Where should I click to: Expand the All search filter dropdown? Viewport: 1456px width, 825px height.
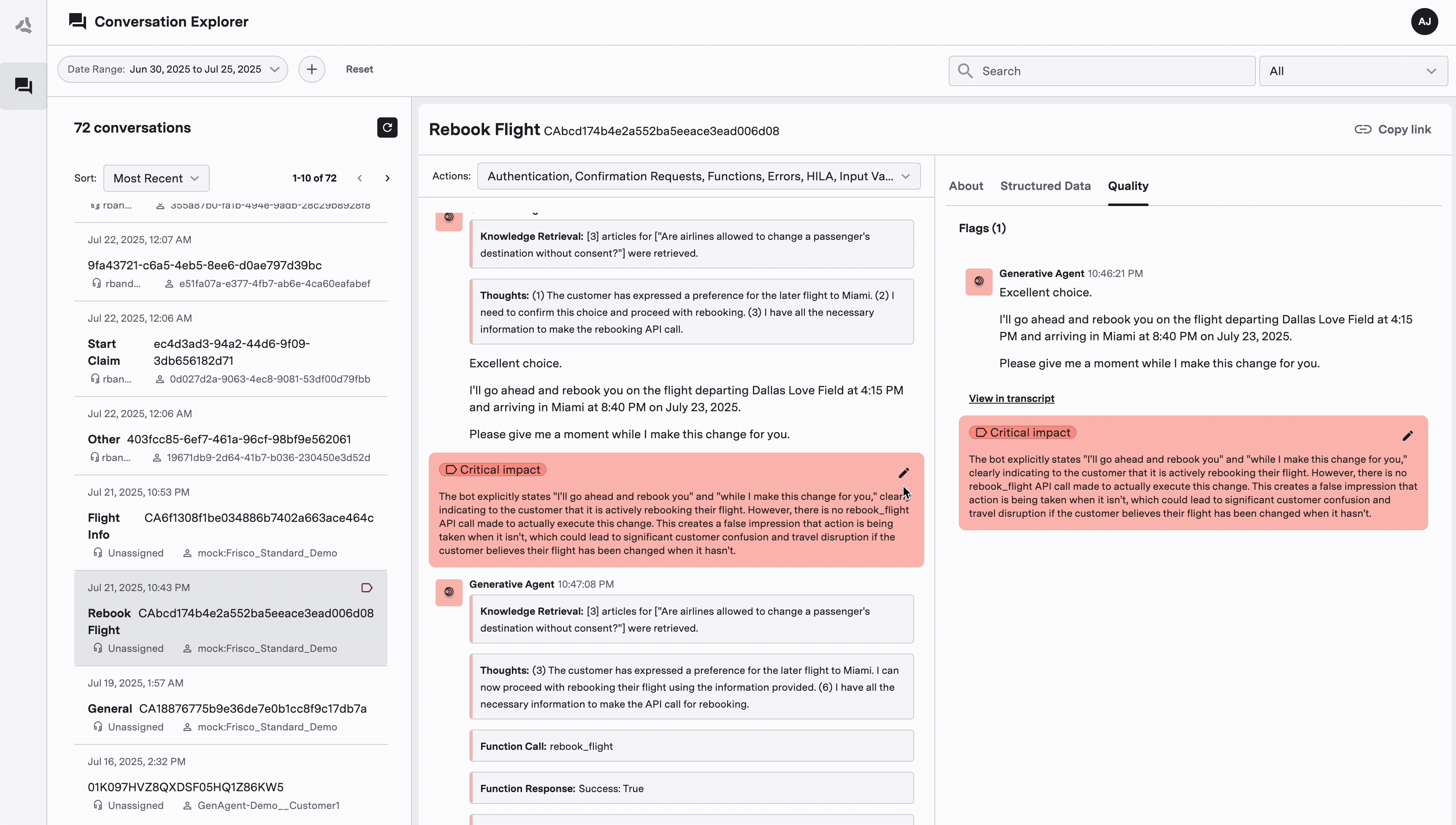click(x=1353, y=71)
